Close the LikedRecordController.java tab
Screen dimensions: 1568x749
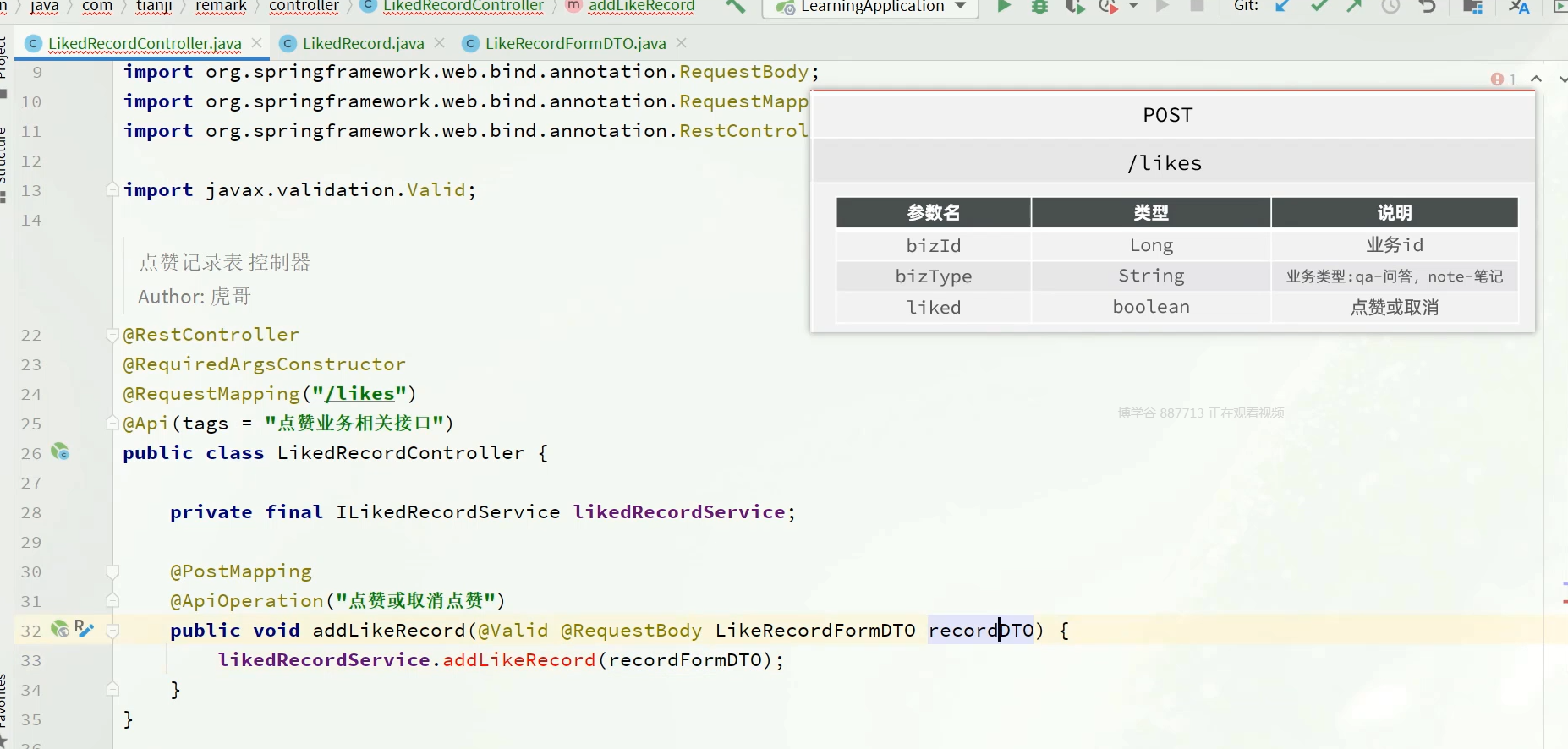point(257,42)
